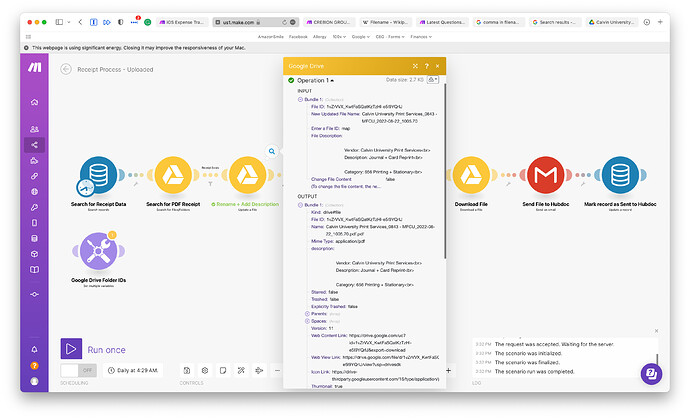690x419 pixels.
Task: Open Data structures cube icon in sidebar
Action: pyautogui.click(x=34, y=254)
